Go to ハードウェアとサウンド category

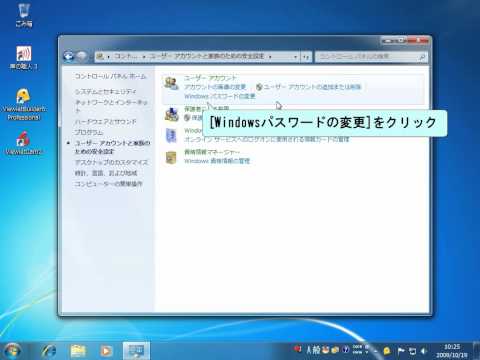click(x=105, y=122)
